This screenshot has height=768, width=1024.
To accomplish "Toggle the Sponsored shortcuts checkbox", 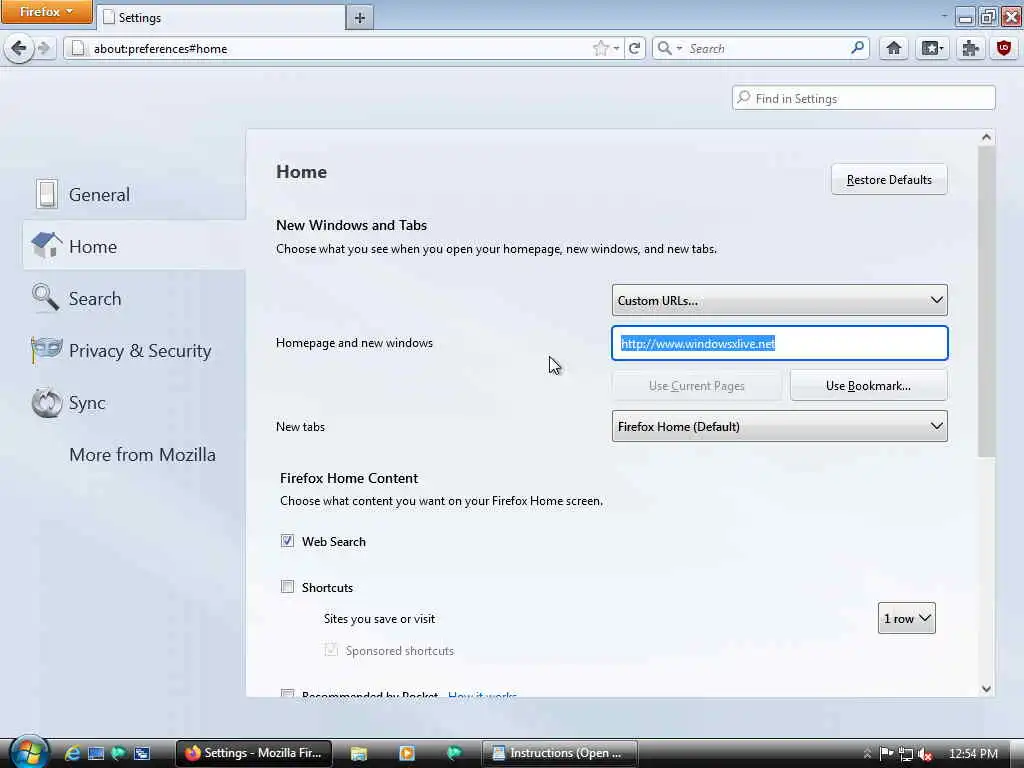I will tap(331, 650).
